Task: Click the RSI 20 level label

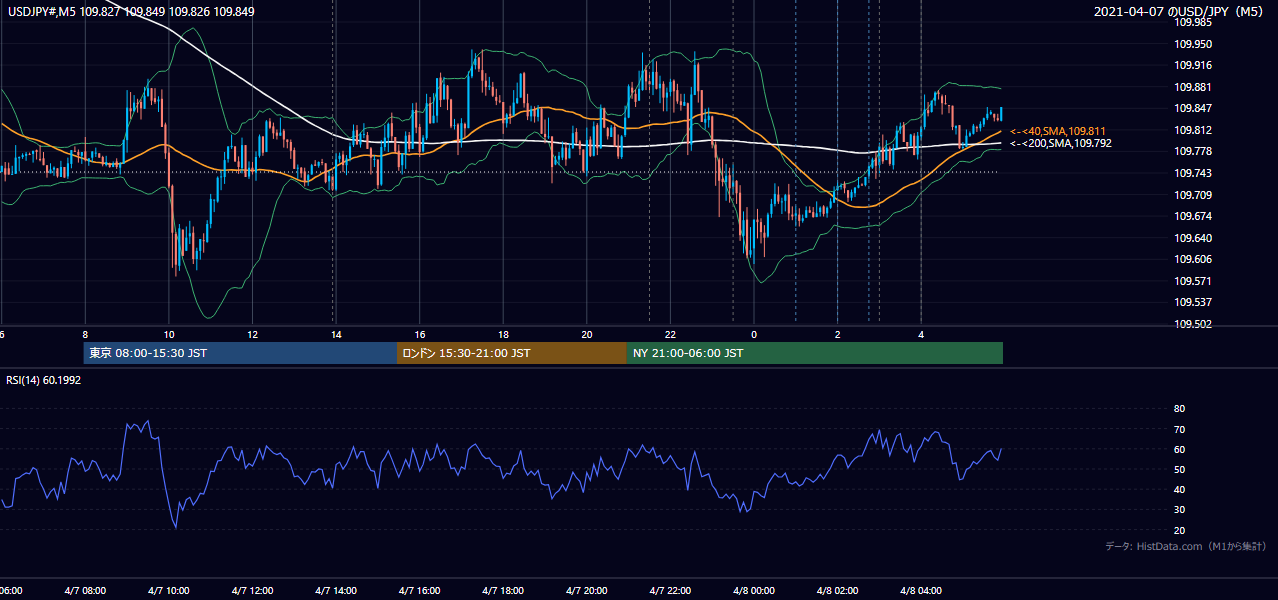Action: (x=1179, y=530)
